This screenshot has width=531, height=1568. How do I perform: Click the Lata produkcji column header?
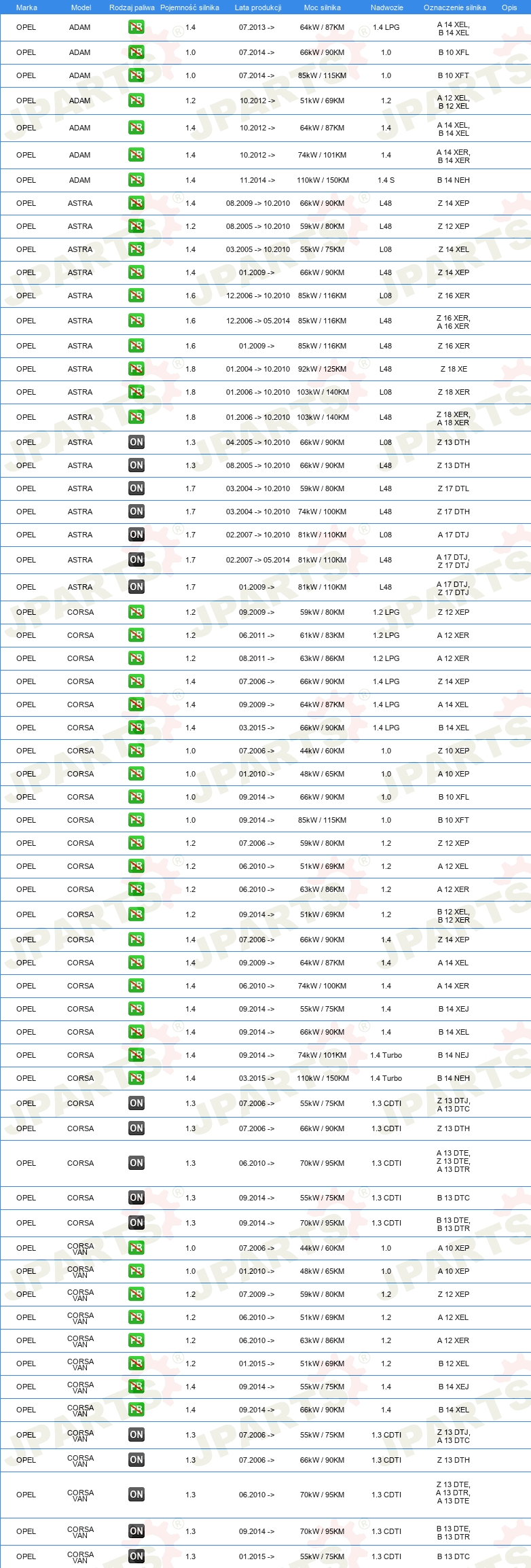point(258,7)
